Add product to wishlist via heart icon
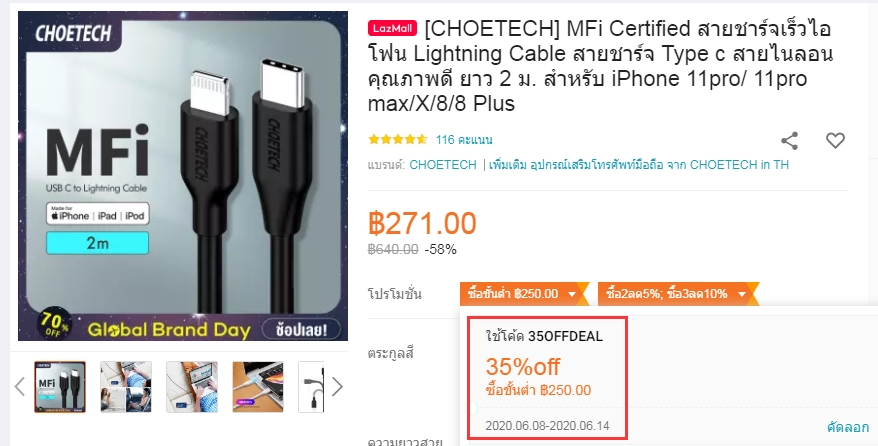The height and width of the screenshot is (446, 878). pos(835,140)
